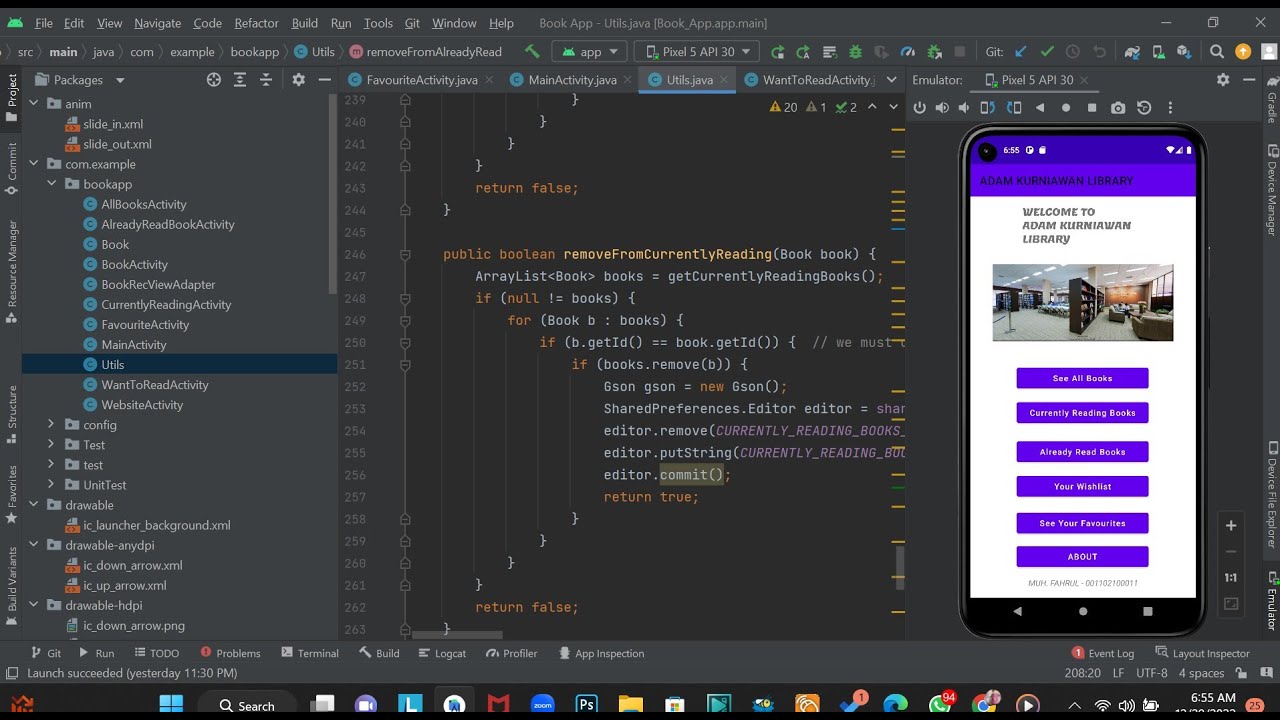Open the app run configuration dropdown
This screenshot has width=1280, height=720.
(x=589, y=51)
